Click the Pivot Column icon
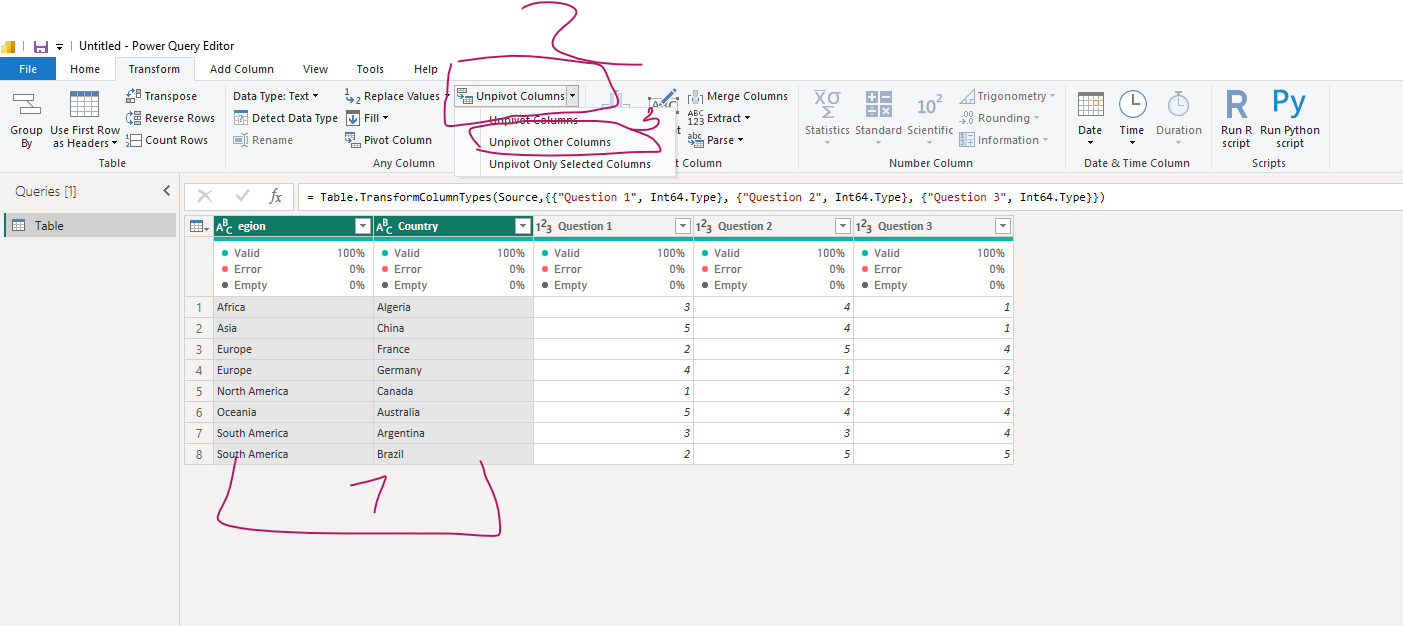The height and width of the screenshot is (626, 1403). [x=353, y=140]
